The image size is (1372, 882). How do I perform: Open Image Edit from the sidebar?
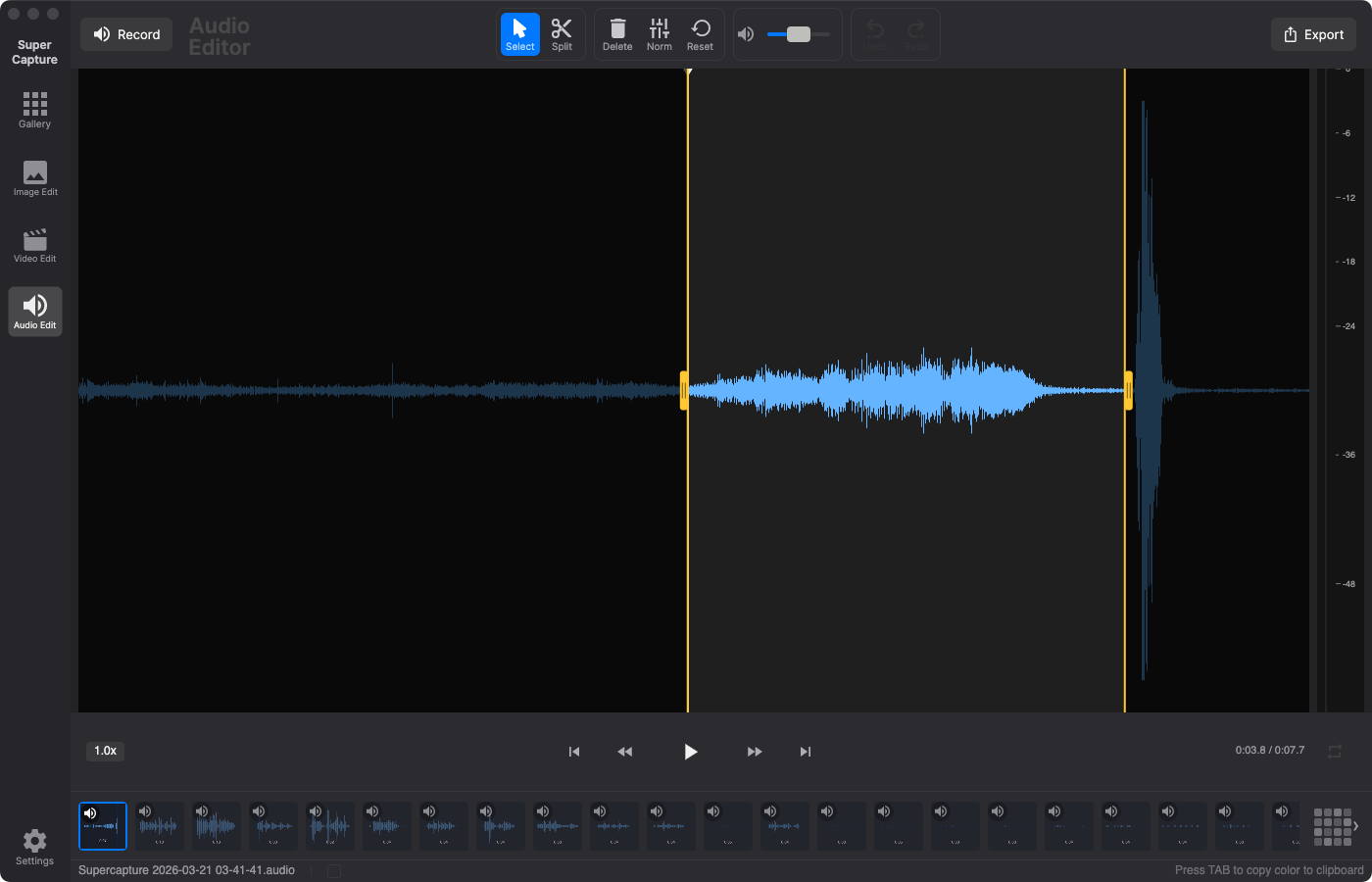click(x=34, y=176)
